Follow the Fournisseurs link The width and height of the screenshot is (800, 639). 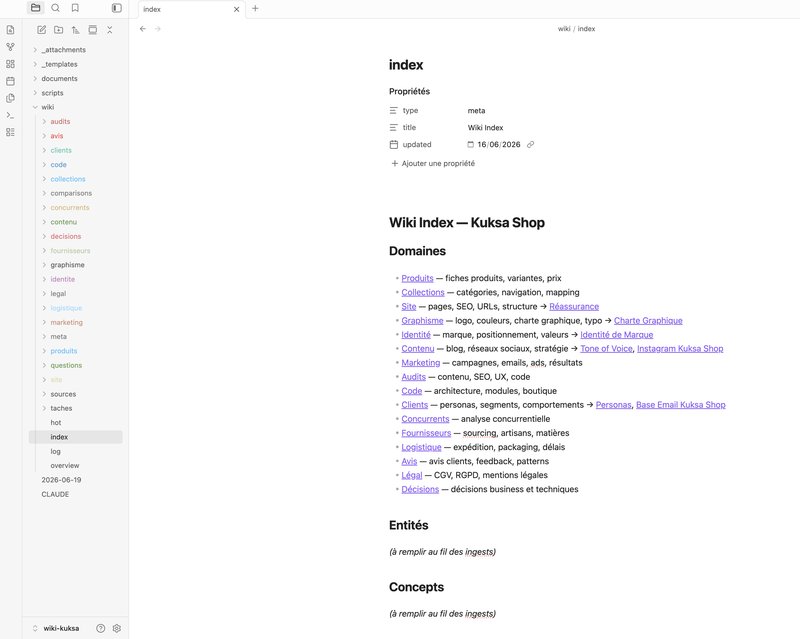(x=426, y=433)
